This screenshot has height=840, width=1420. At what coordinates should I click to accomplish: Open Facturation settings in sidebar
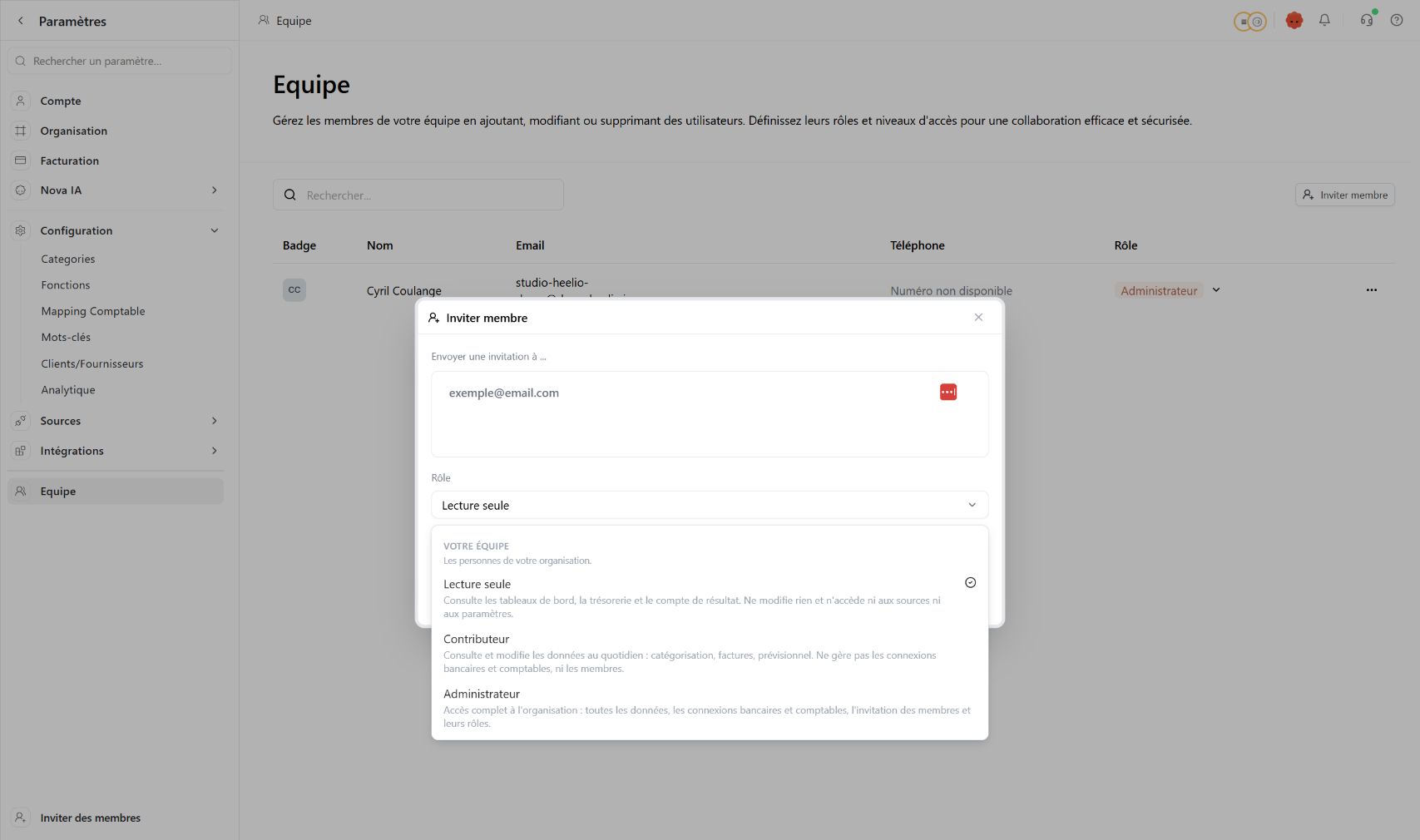(x=116, y=161)
